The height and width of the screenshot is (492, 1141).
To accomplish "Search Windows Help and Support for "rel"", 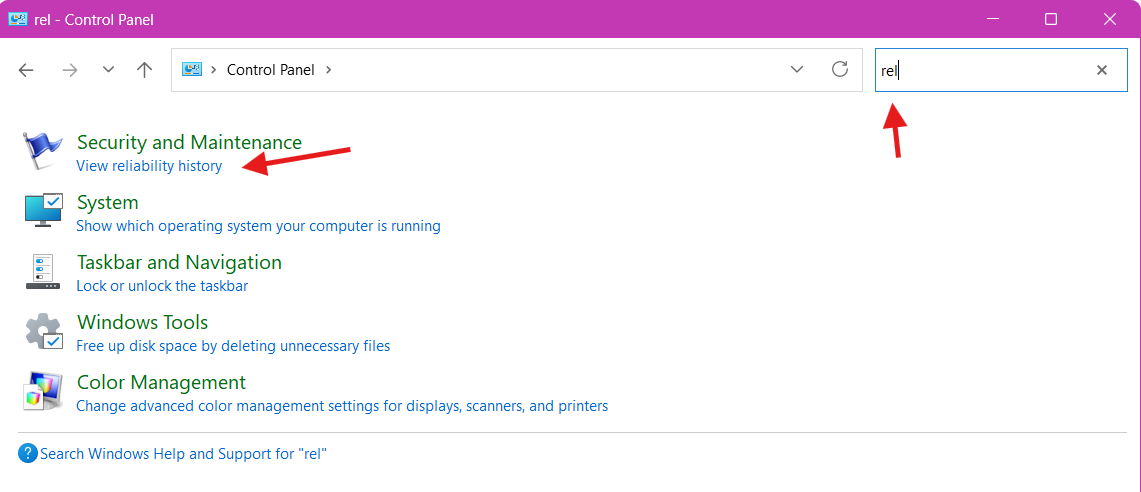I will point(183,454).
